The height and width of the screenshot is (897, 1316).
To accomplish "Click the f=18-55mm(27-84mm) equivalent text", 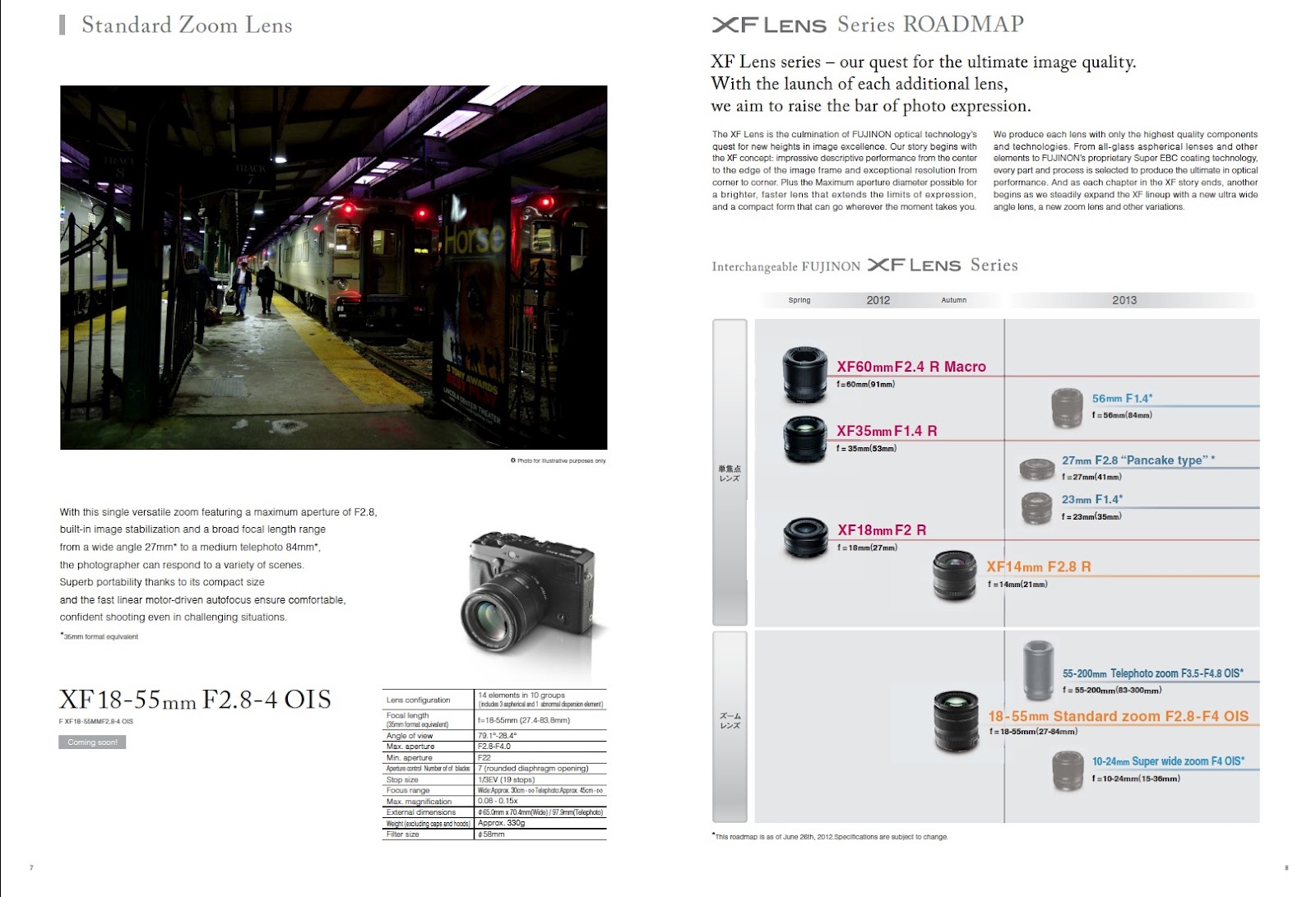I will (x=1033, y=731).
